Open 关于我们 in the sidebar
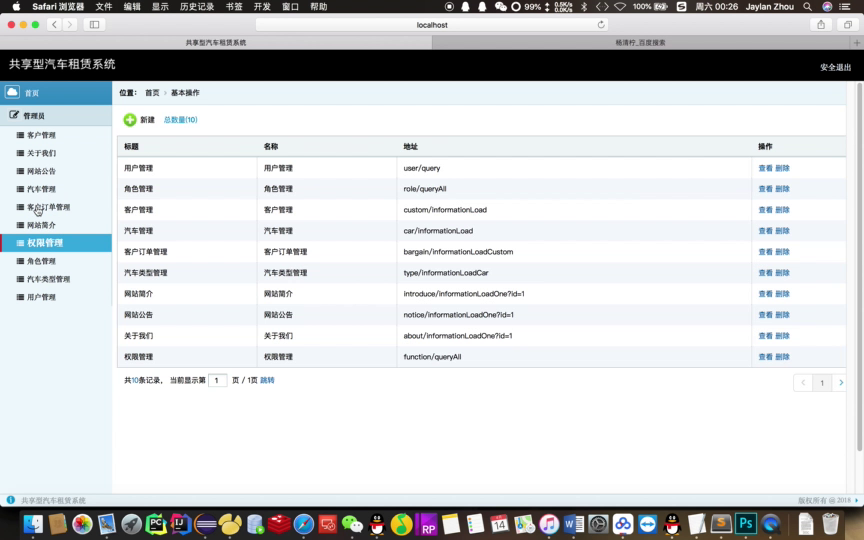This screenshot has width=864, height=540. [41, 153]
